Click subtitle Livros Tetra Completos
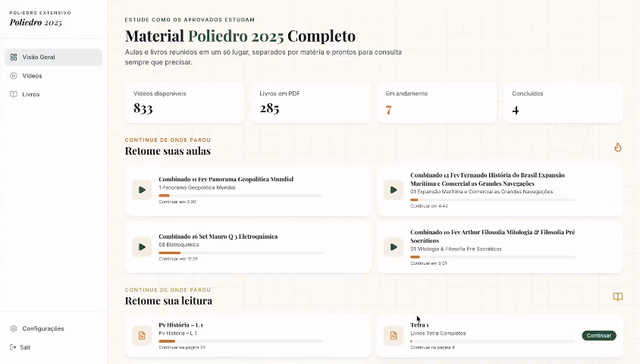This screenshot has height=364, width=640. click(438, 333)
